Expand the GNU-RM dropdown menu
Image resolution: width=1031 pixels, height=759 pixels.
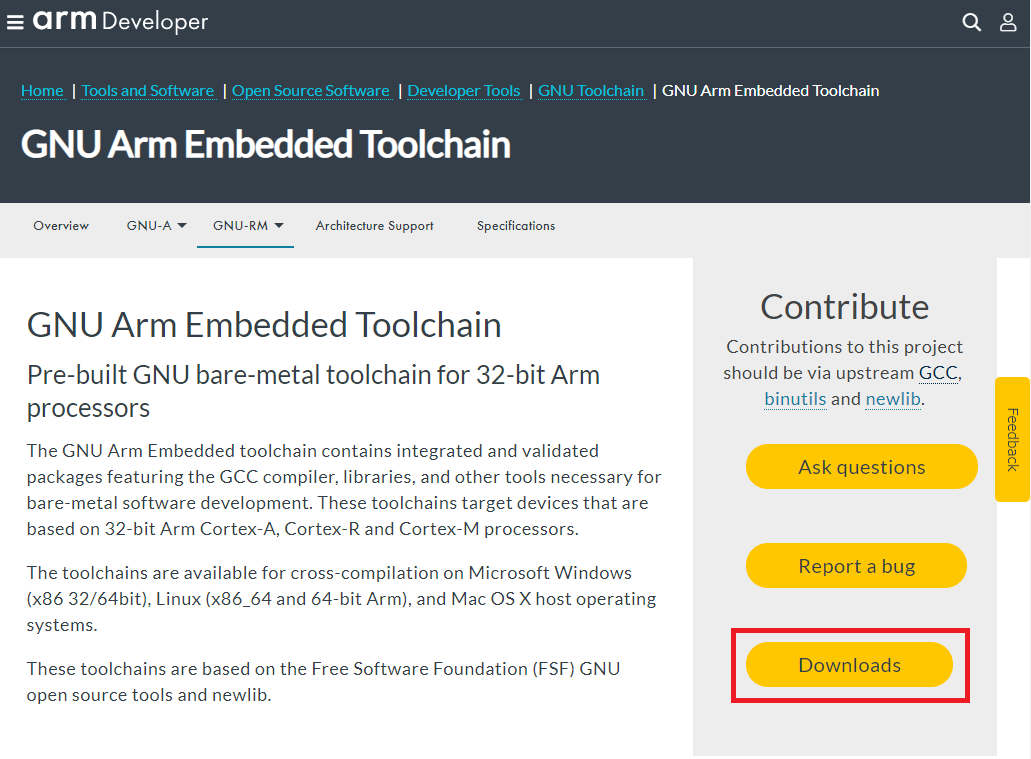(248, 226)
